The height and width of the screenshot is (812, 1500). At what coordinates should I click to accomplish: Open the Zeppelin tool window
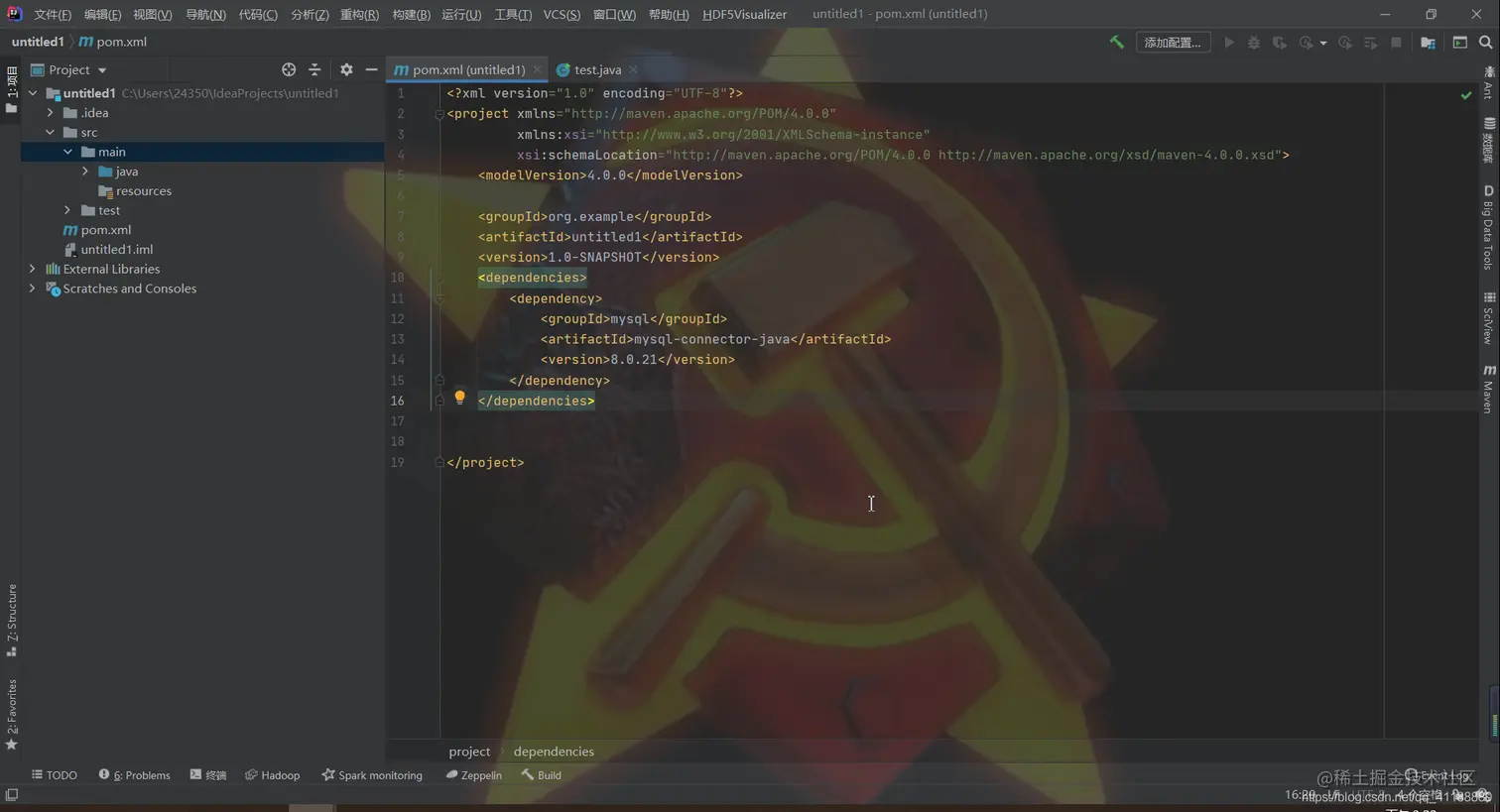[473, 775]
